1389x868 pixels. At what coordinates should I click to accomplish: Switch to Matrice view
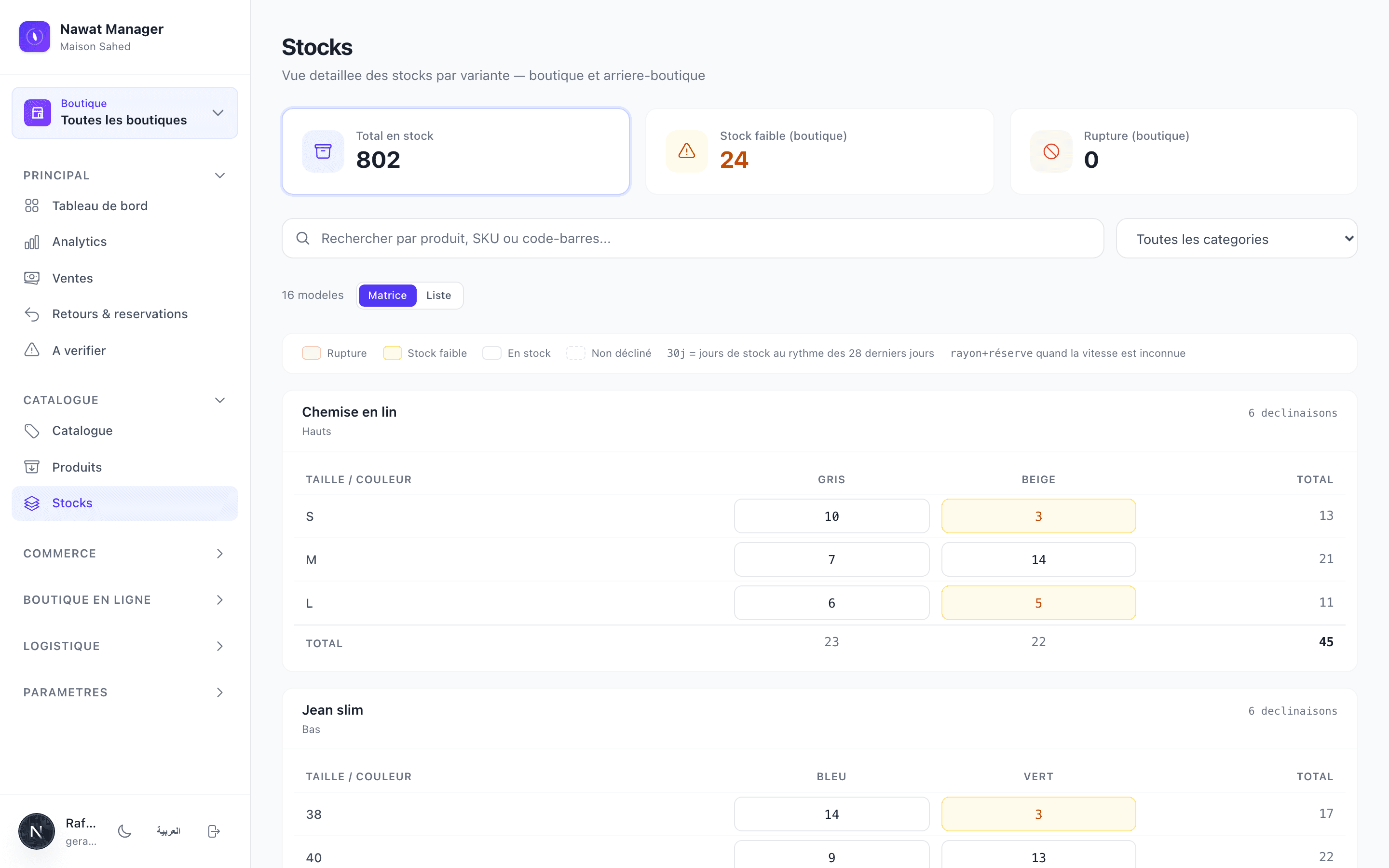pos(387,295)
